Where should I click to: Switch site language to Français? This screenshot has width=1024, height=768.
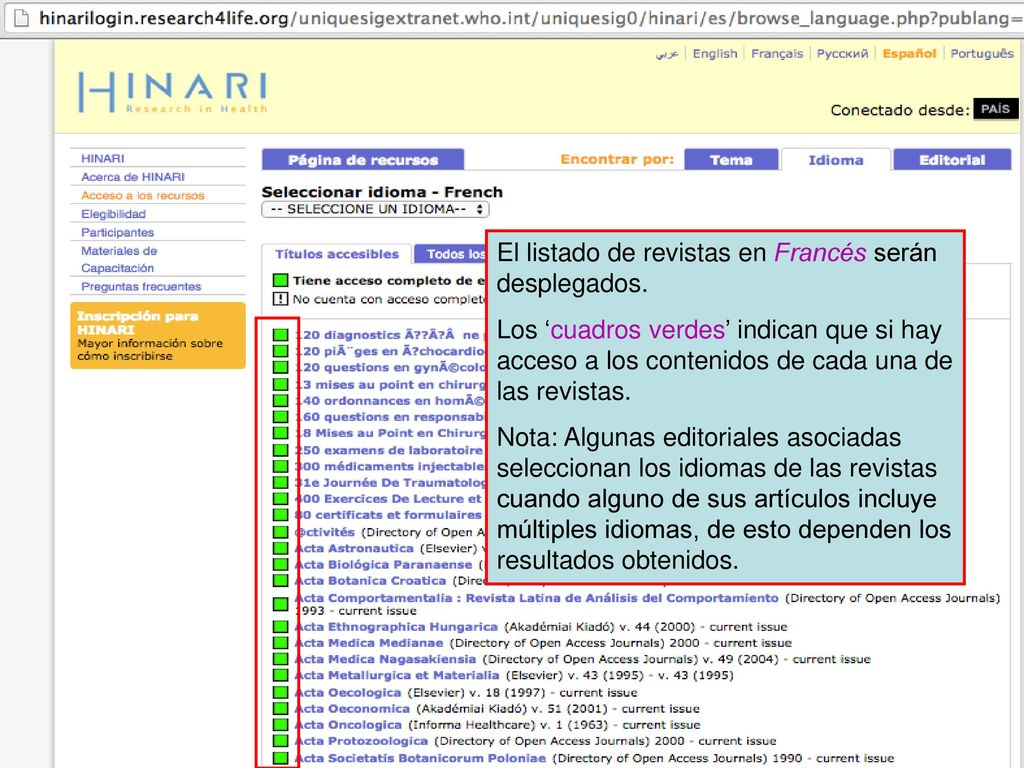click(776, 54)
